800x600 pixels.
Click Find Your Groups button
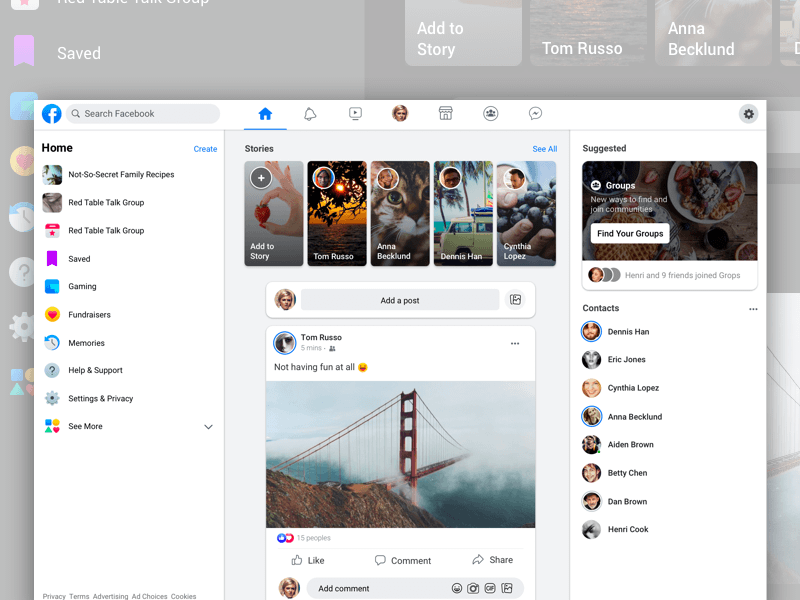tap(630, 233)
